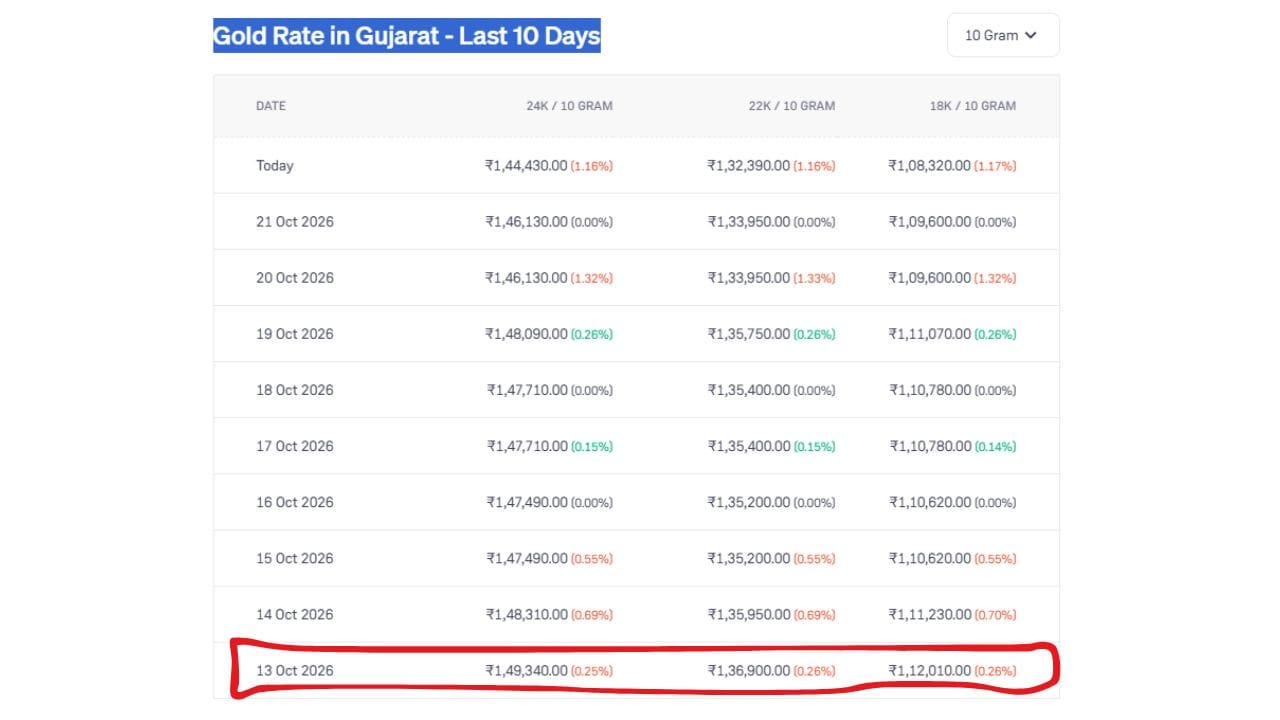Select 22K price ₹1,35,750.00 on 19 Oct
This screenshot has width=1280, height=720.
coord(749,334)
